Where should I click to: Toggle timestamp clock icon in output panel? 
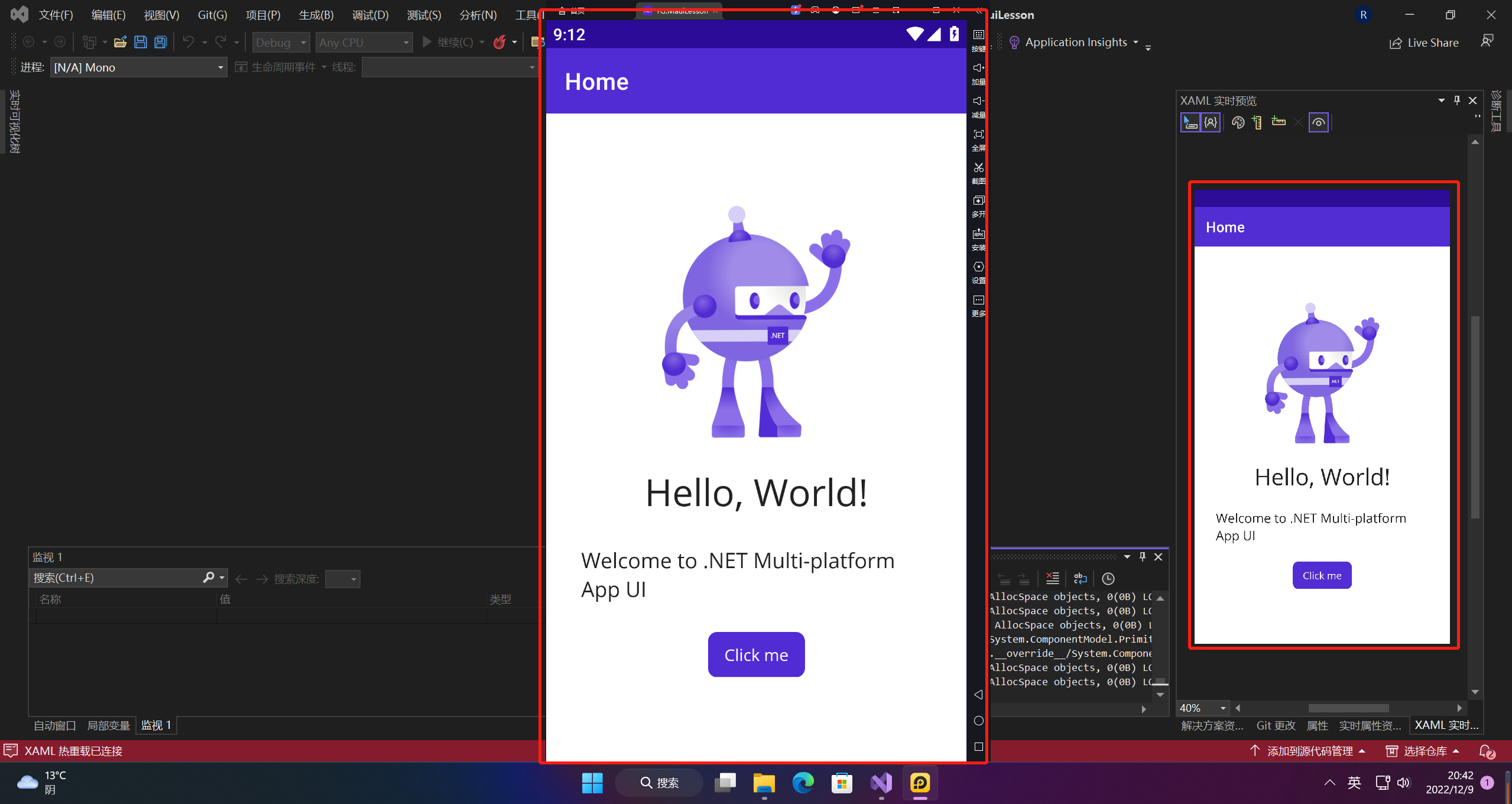(1108, 579)
